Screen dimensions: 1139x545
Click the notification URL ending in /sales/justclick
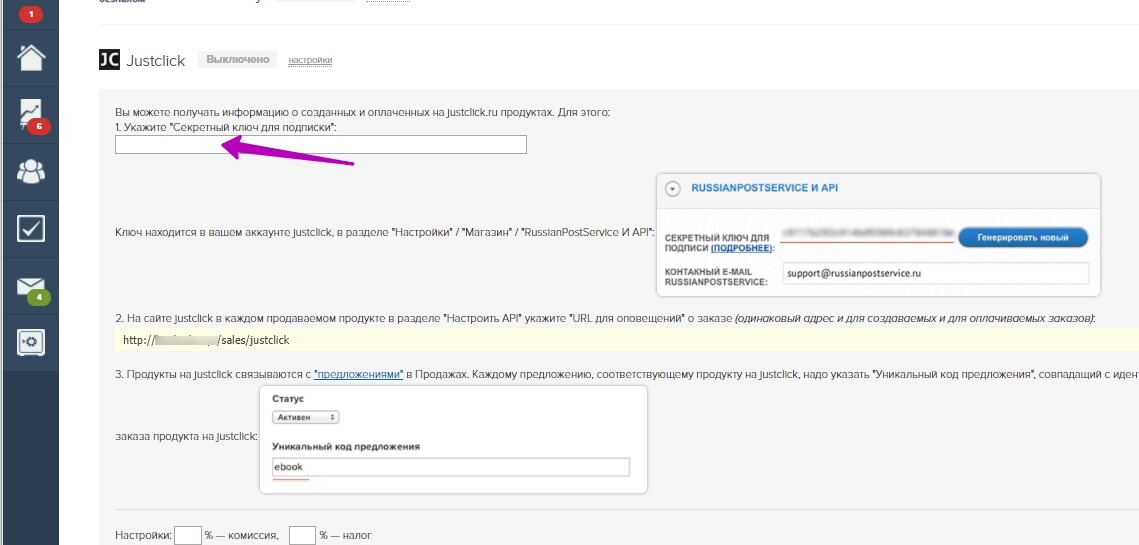[206, 339]
